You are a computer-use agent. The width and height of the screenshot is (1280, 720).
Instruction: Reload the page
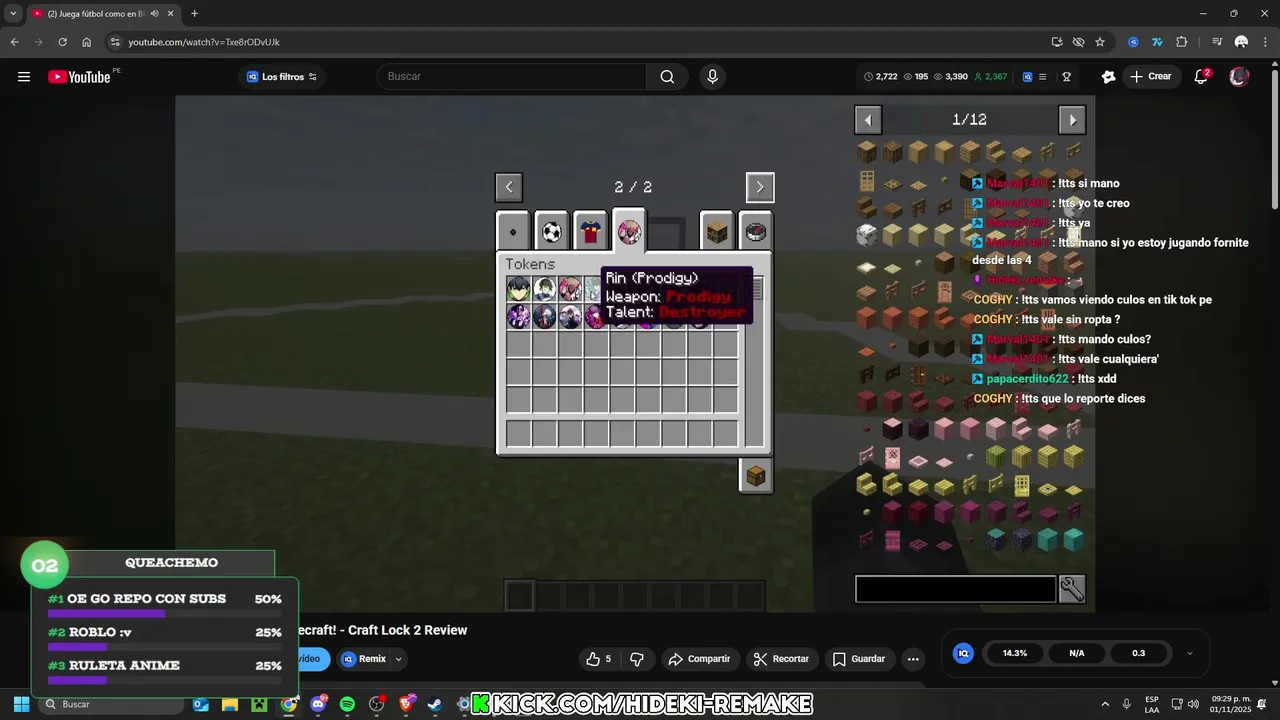click(62, 42)
